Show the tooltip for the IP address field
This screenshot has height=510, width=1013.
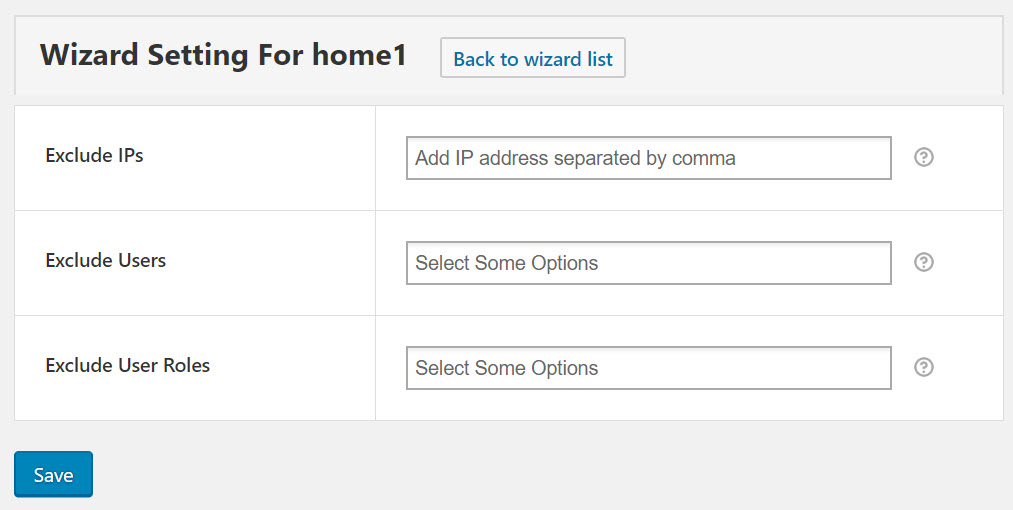tap(924, 157)
